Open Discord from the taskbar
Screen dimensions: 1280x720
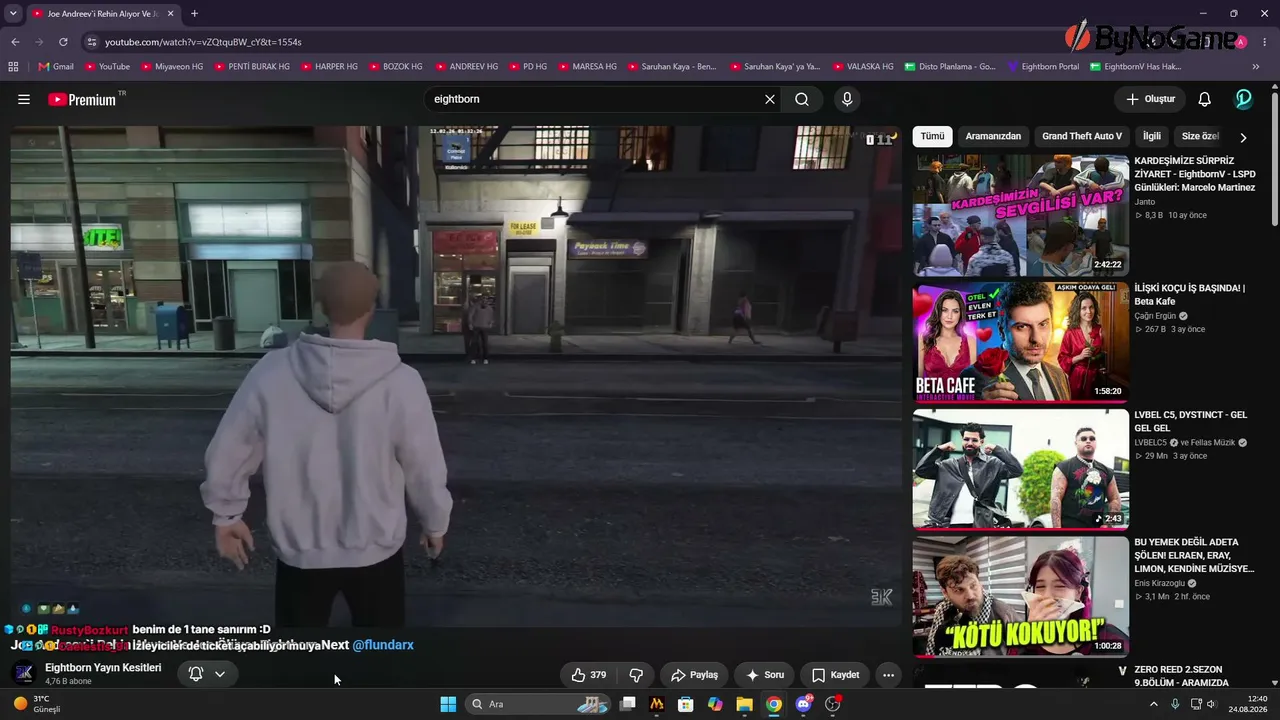point(803,704)
